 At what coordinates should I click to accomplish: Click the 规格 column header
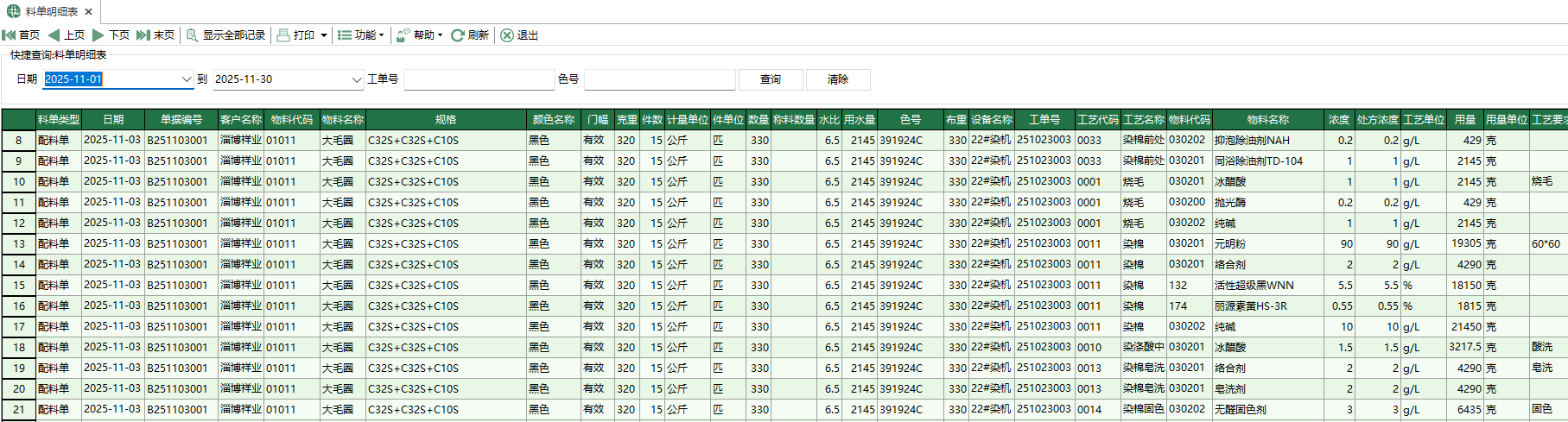[446, 120]
